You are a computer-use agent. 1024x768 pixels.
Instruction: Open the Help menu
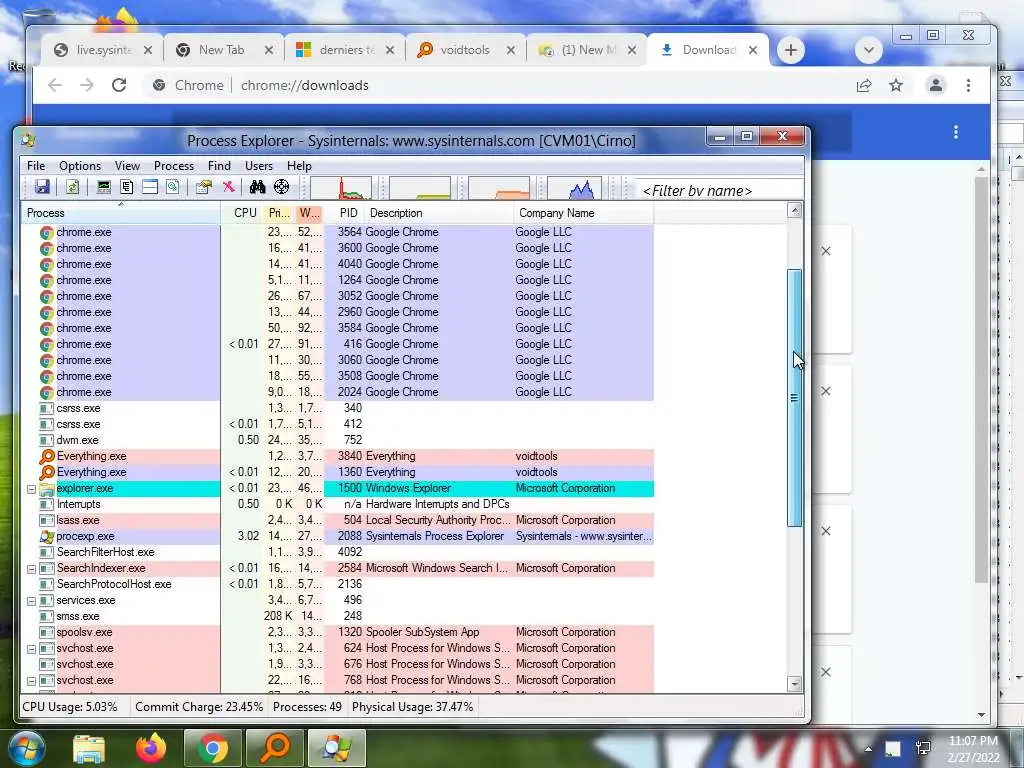pyautogui.click(x=299, y=166)
